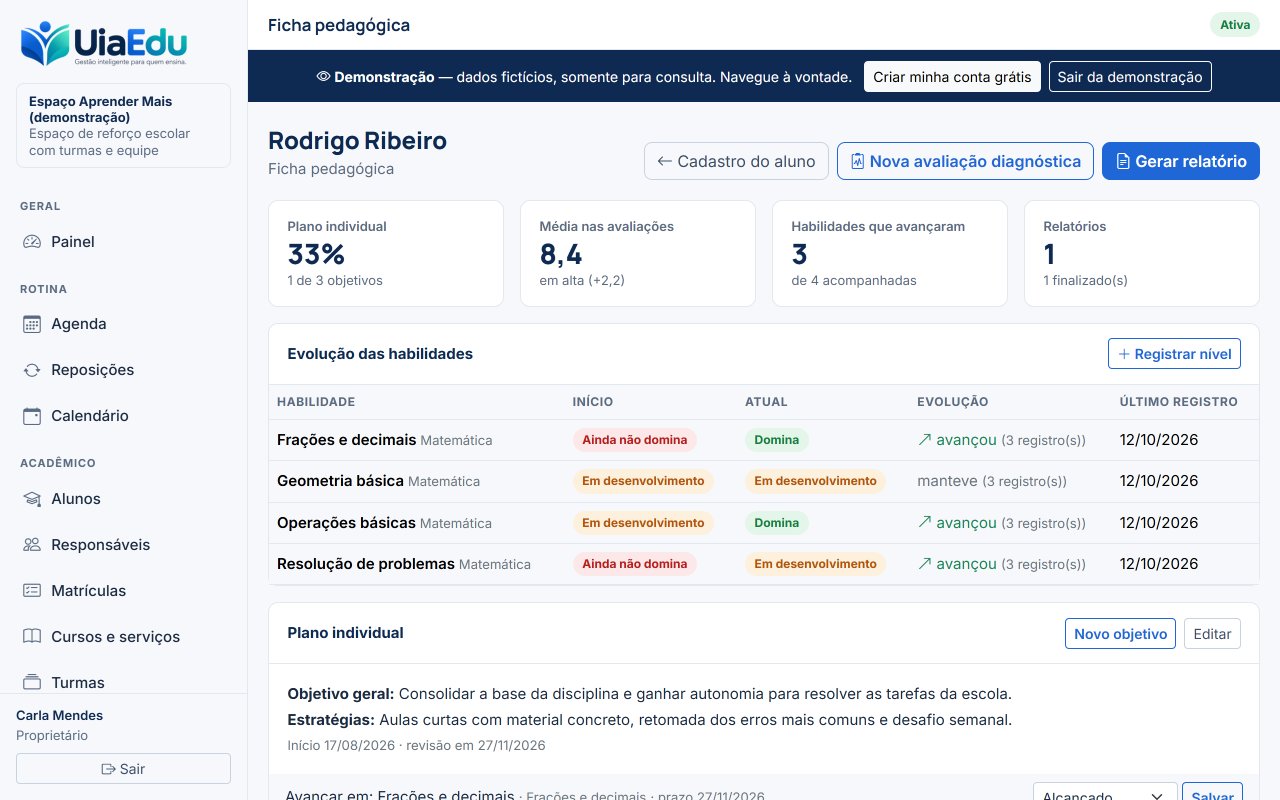Click the Responsáveis people icon

pos(32,545)
